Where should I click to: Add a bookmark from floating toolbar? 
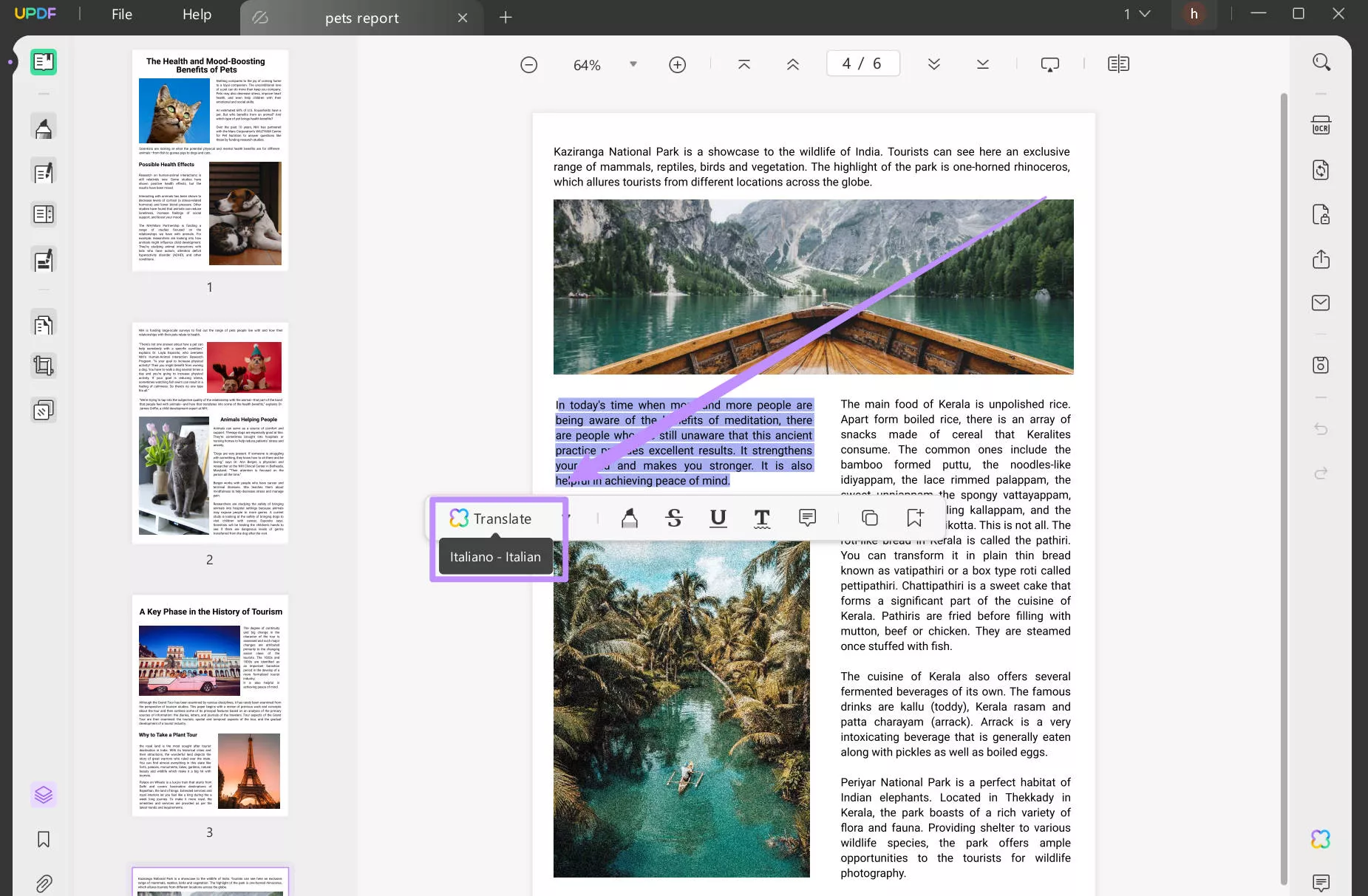click(915, 519)
